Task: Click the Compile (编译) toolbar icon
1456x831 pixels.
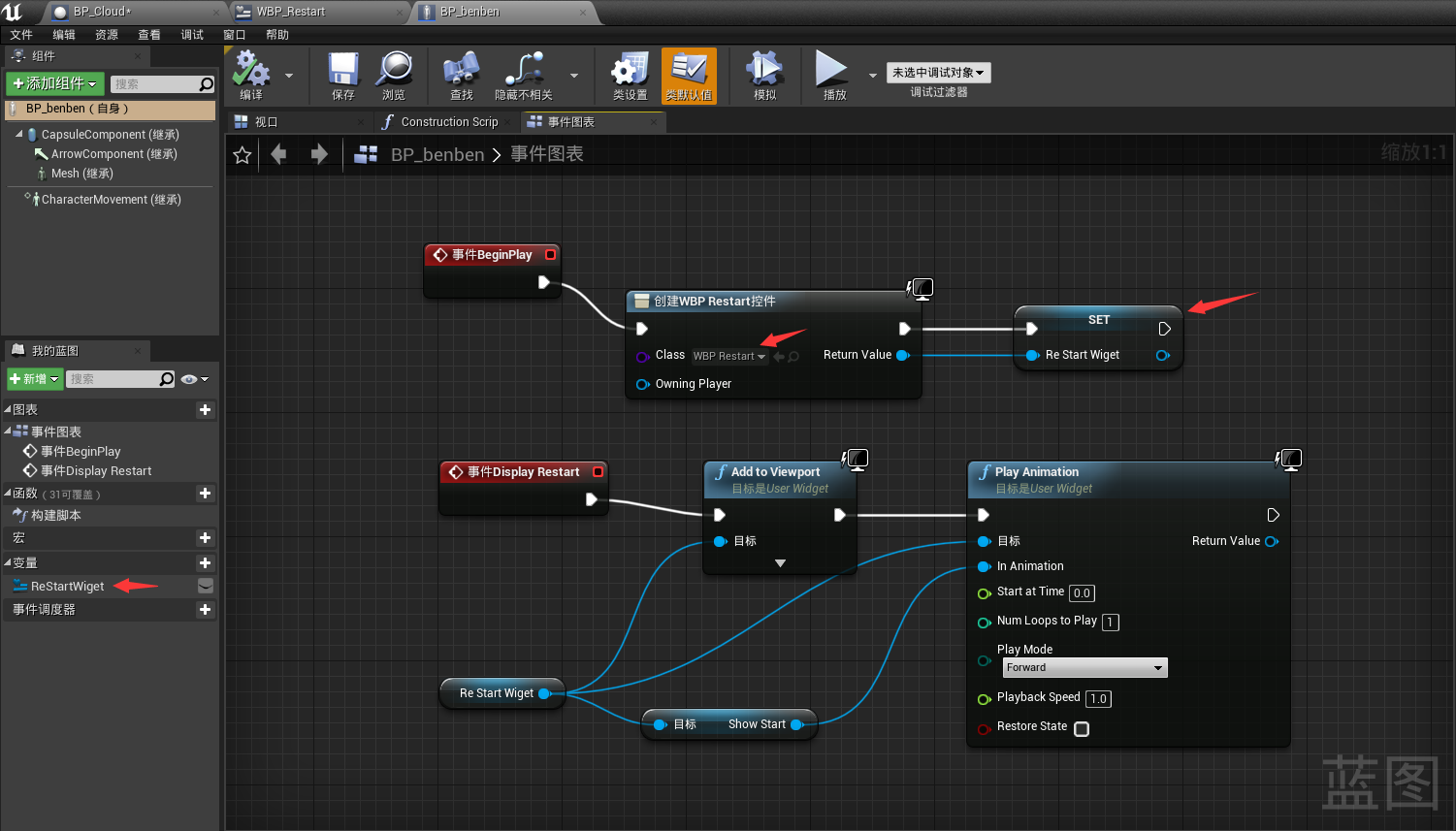Action: pyautogui.click(x=251, y=72)
